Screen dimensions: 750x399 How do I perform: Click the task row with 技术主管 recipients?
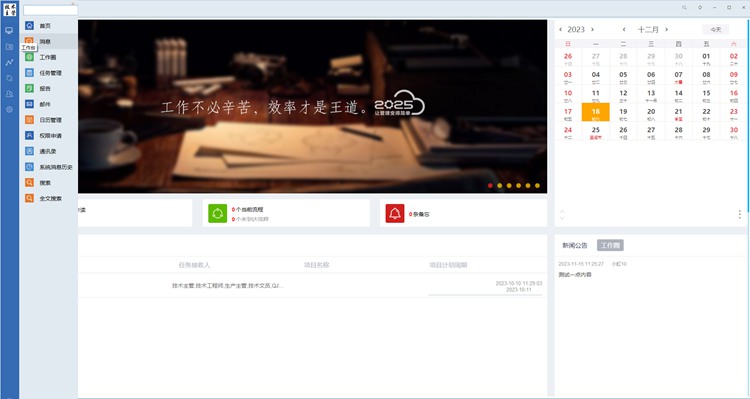[x=312, y=286]
